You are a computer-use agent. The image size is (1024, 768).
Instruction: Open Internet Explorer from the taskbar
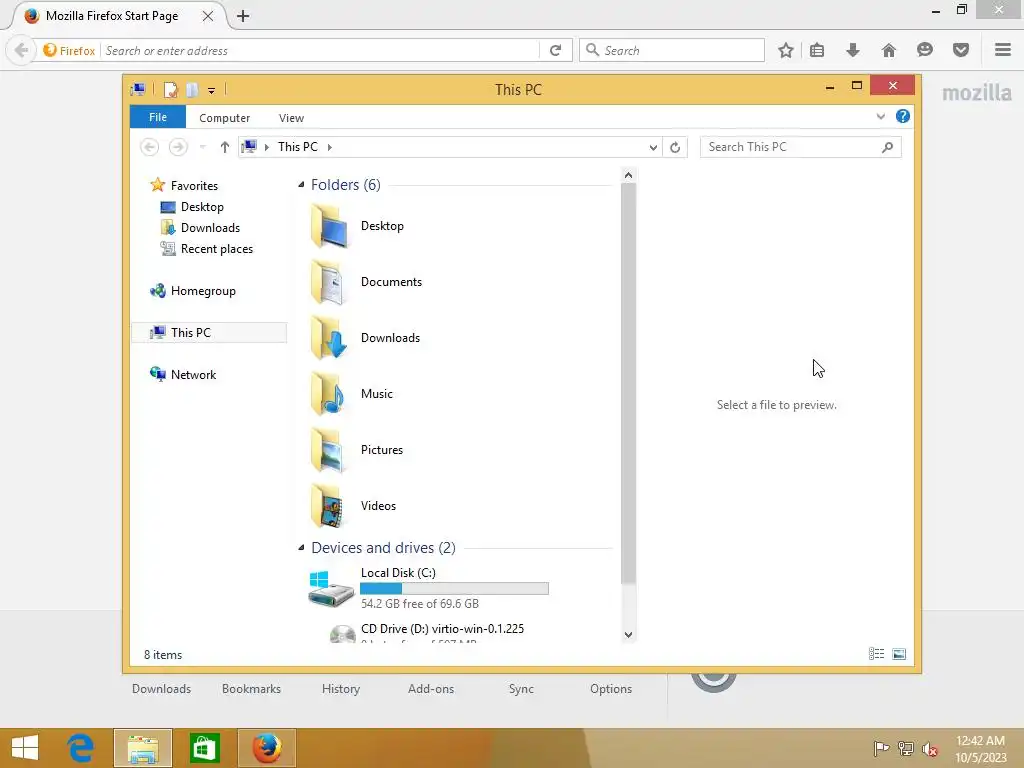pos(81,748)
